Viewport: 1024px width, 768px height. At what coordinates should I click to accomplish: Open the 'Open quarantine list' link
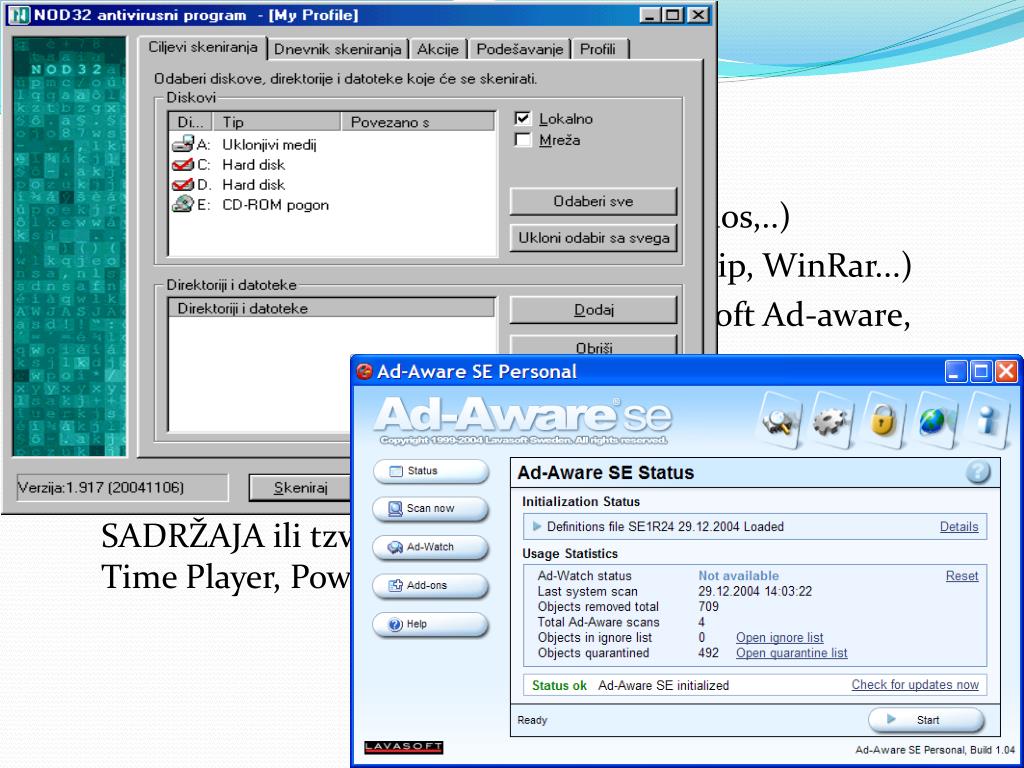click(x=792, y=653)
